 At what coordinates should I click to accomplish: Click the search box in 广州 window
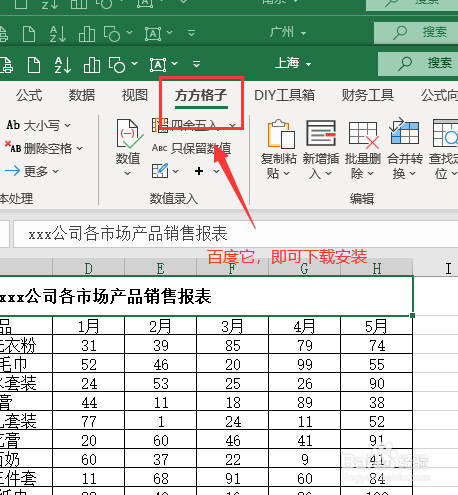[416, 33]
